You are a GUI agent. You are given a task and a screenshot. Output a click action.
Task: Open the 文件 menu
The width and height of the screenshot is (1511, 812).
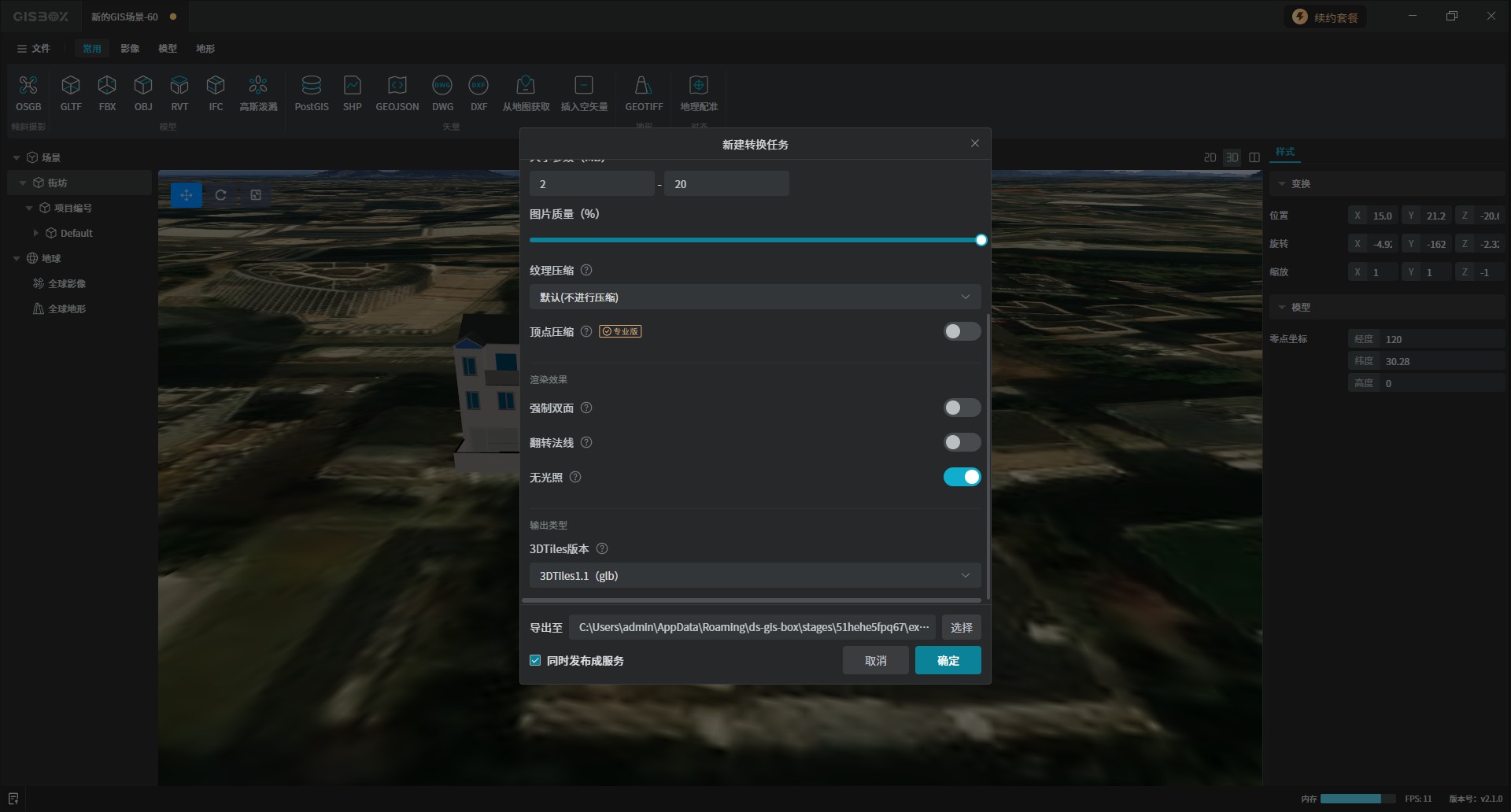point(34,49)
